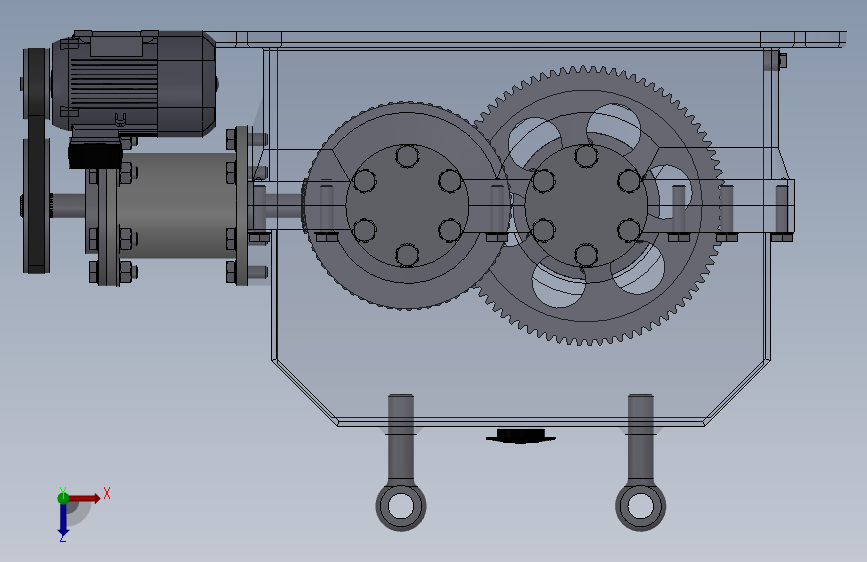
Task: Select the smooth fan cowl end of the motor
Action: pyautogui.click(x=187, y=84)
